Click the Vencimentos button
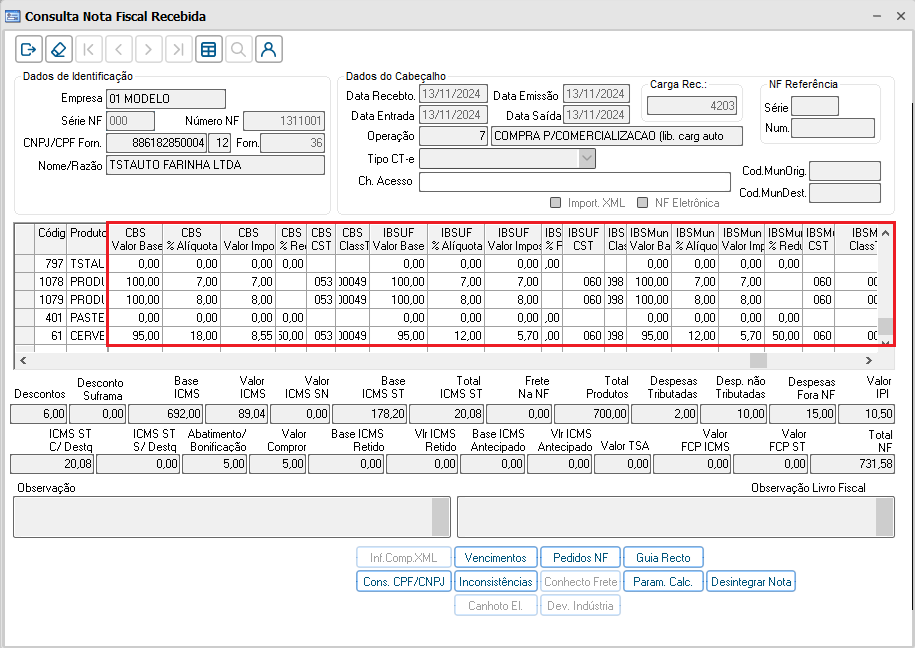This screenshot has height=649, width=915. click(495, 557)
